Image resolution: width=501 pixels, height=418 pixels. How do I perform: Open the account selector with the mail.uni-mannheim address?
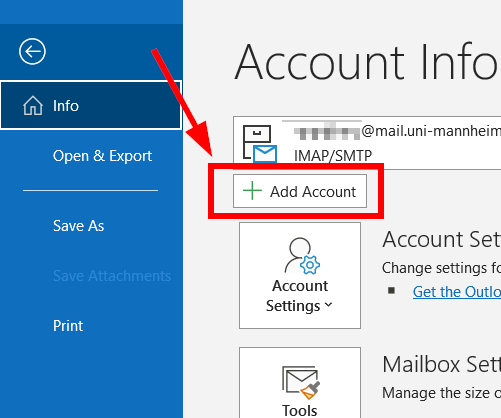click(x=367, y=143)
